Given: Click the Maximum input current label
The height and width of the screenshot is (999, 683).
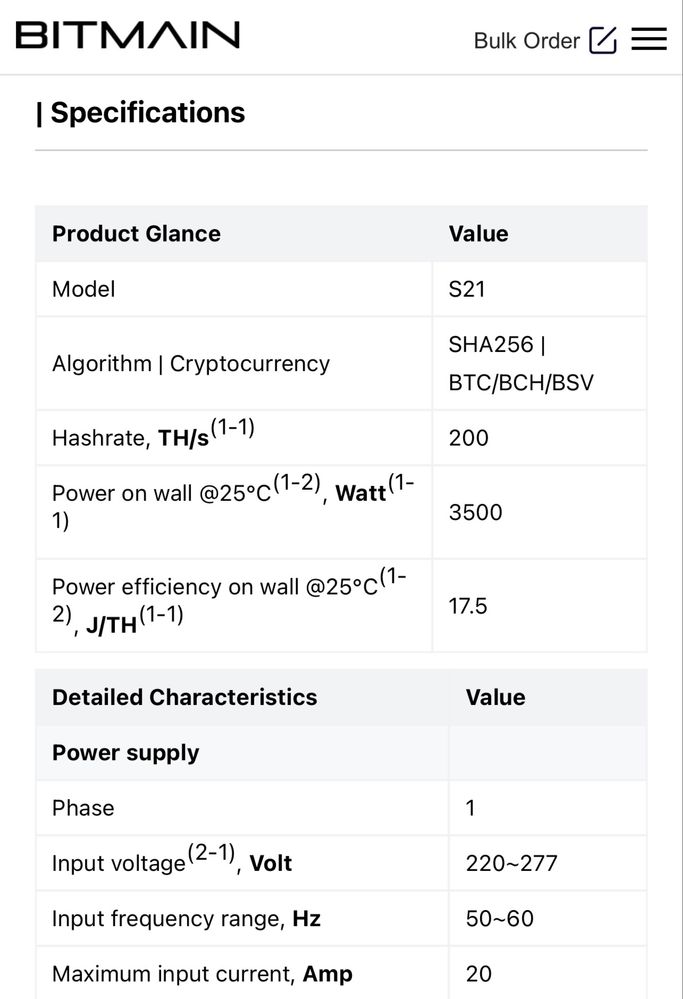Looking at the screenshot, I should (202, 973).
